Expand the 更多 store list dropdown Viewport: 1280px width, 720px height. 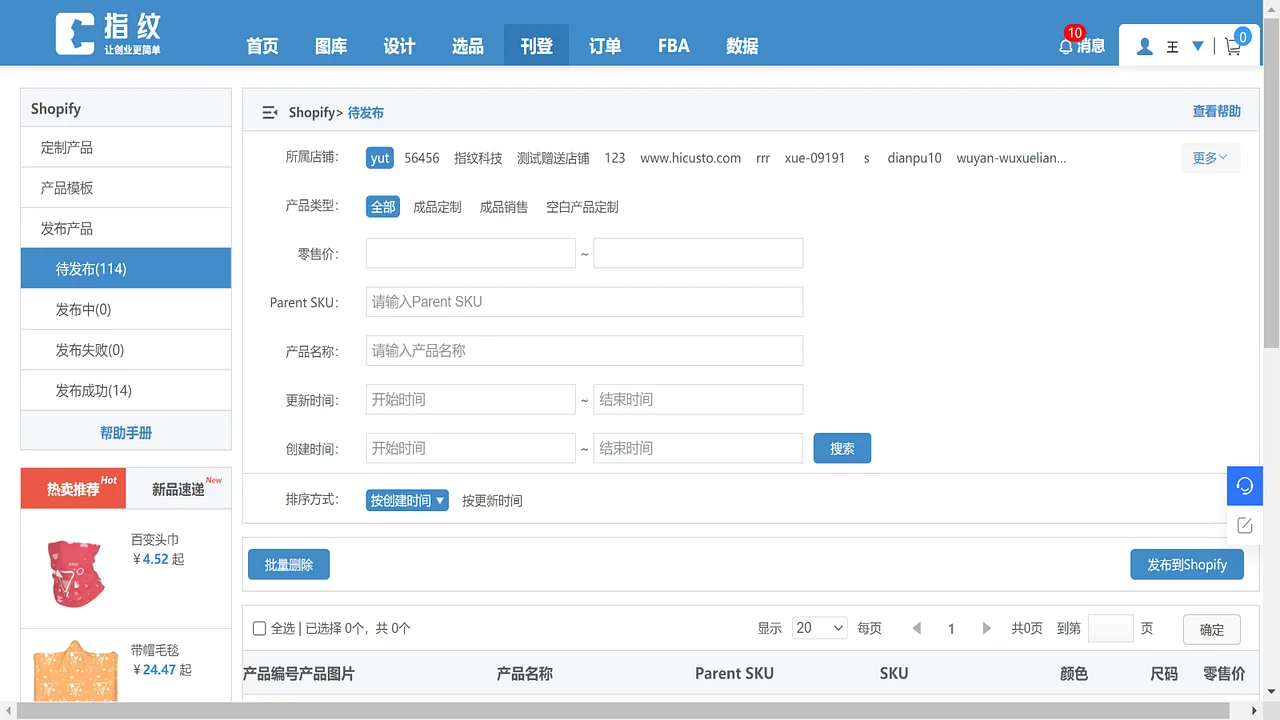pos(1209,158)
